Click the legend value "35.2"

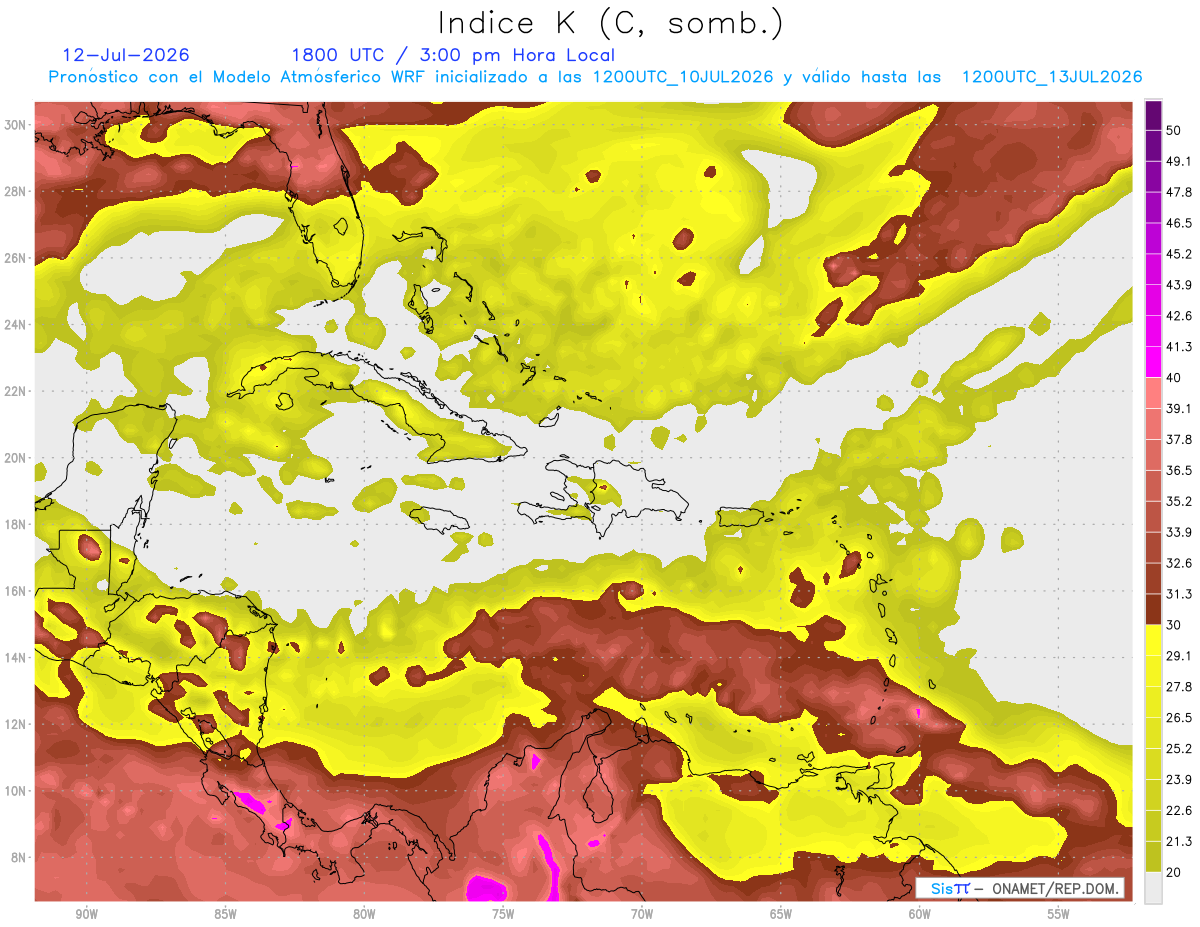pos(1178,501)
